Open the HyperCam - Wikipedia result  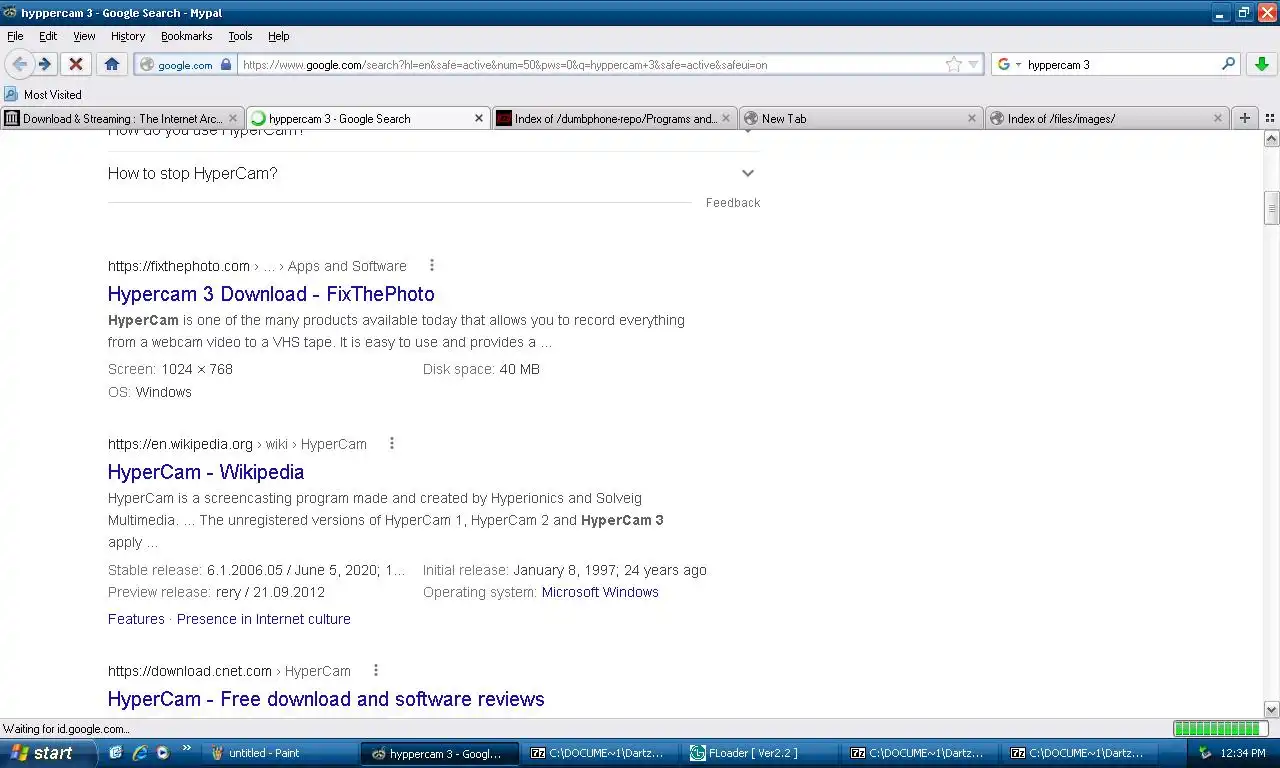(x=206, y=472)
